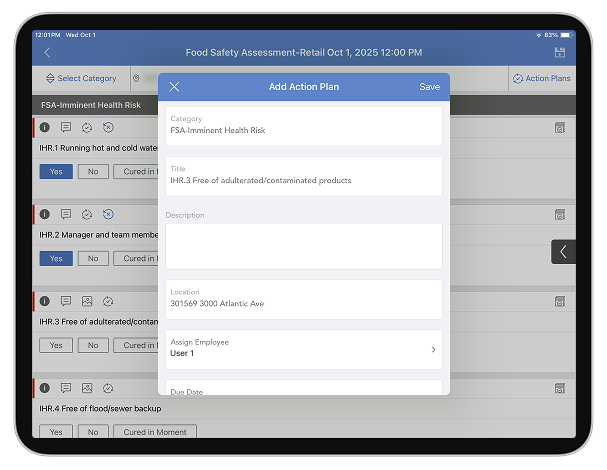
Task: Tap the save disk icon in header
Action: tap(559, 52)
